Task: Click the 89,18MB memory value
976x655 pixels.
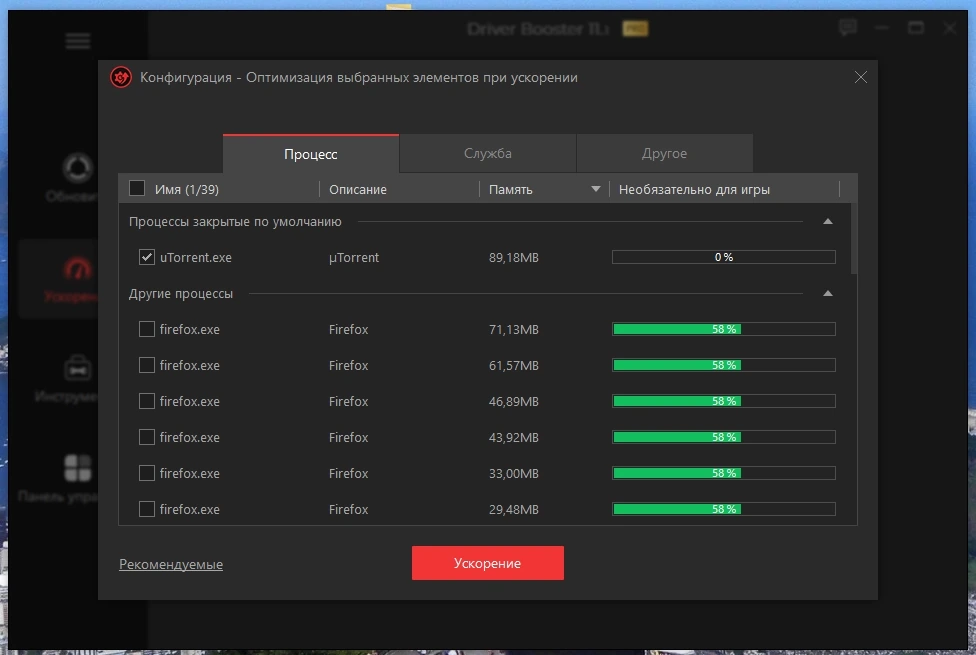Action: [x=514, y=258]
